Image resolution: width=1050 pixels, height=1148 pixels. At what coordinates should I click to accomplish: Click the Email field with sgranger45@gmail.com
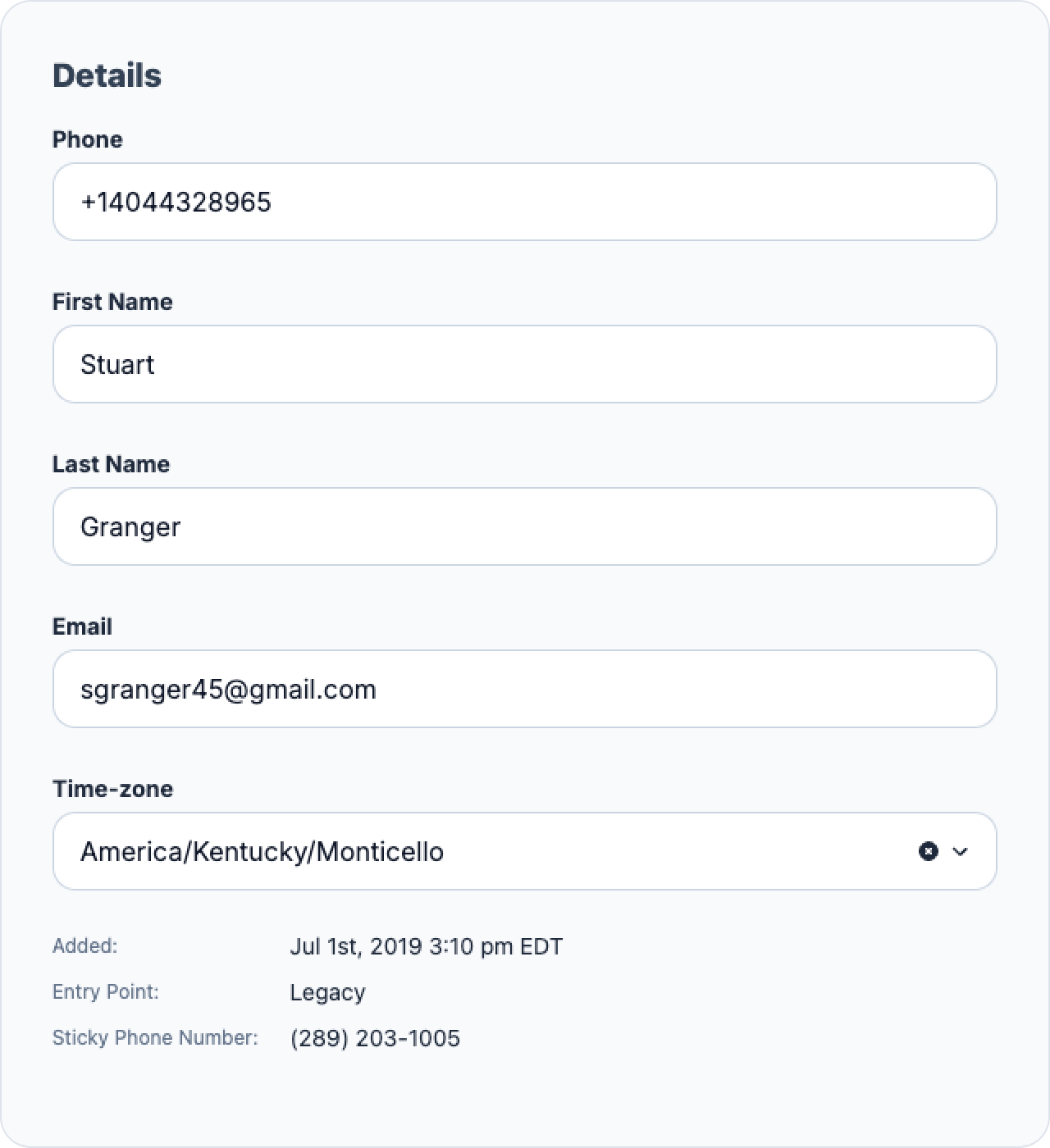pyautogui.click(x=525, y=689)
